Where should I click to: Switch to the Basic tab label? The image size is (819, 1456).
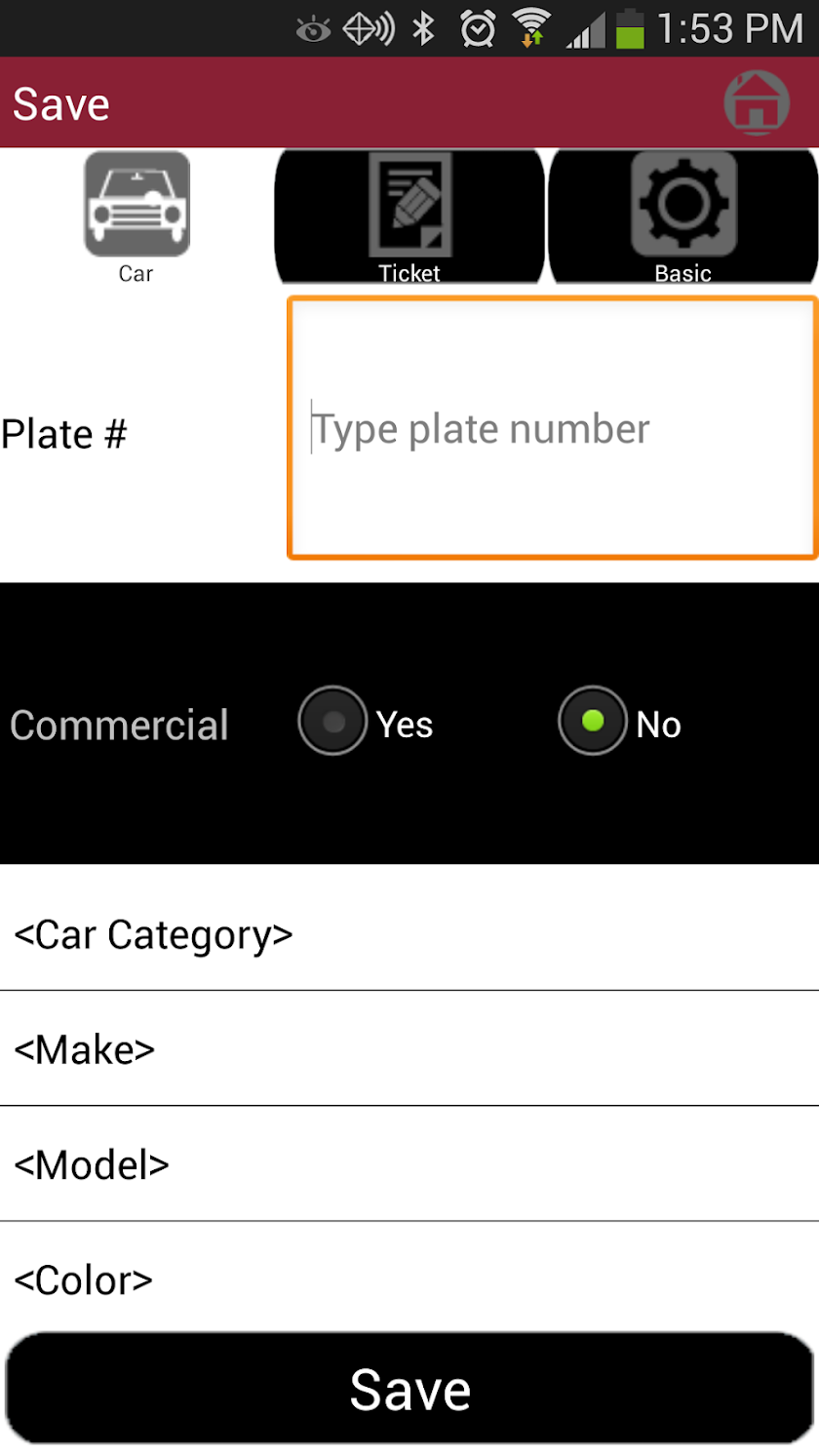point(682,274)
